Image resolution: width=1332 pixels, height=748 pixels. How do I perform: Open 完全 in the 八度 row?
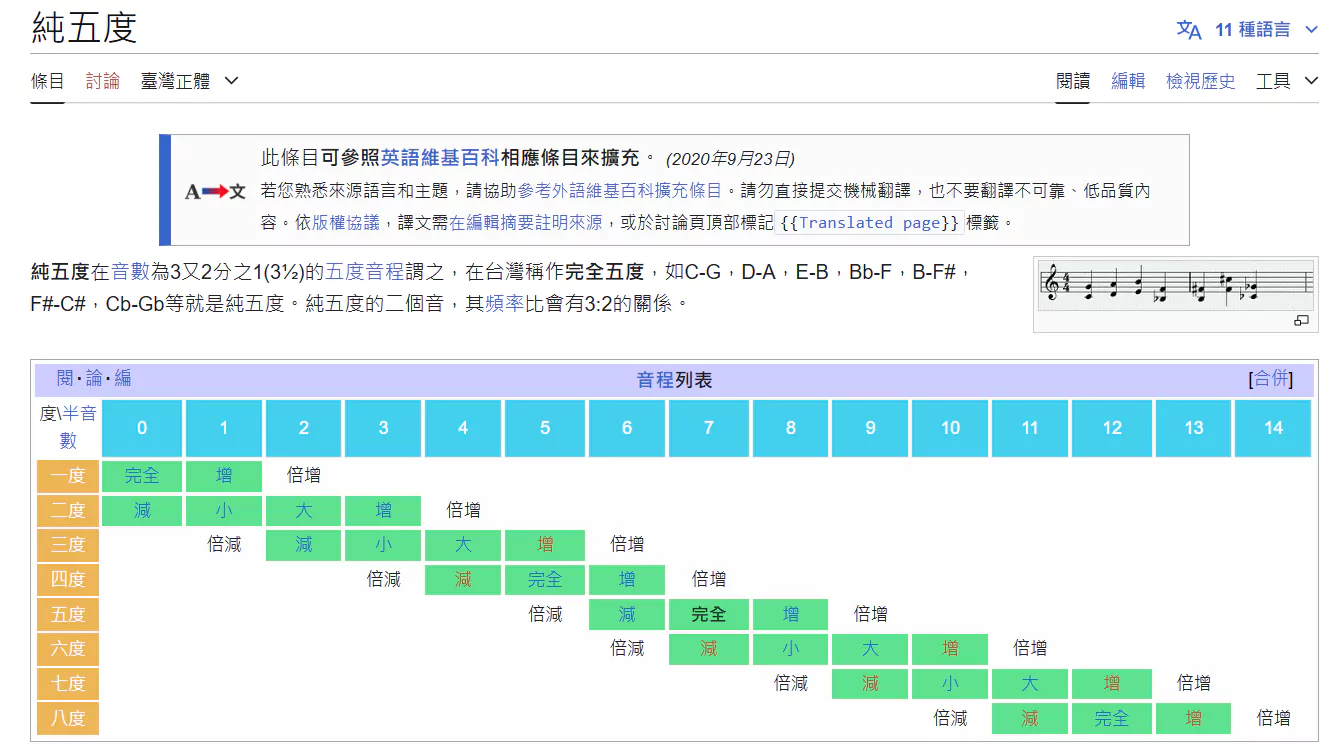pyautogui.click(x=1112, y=718)
